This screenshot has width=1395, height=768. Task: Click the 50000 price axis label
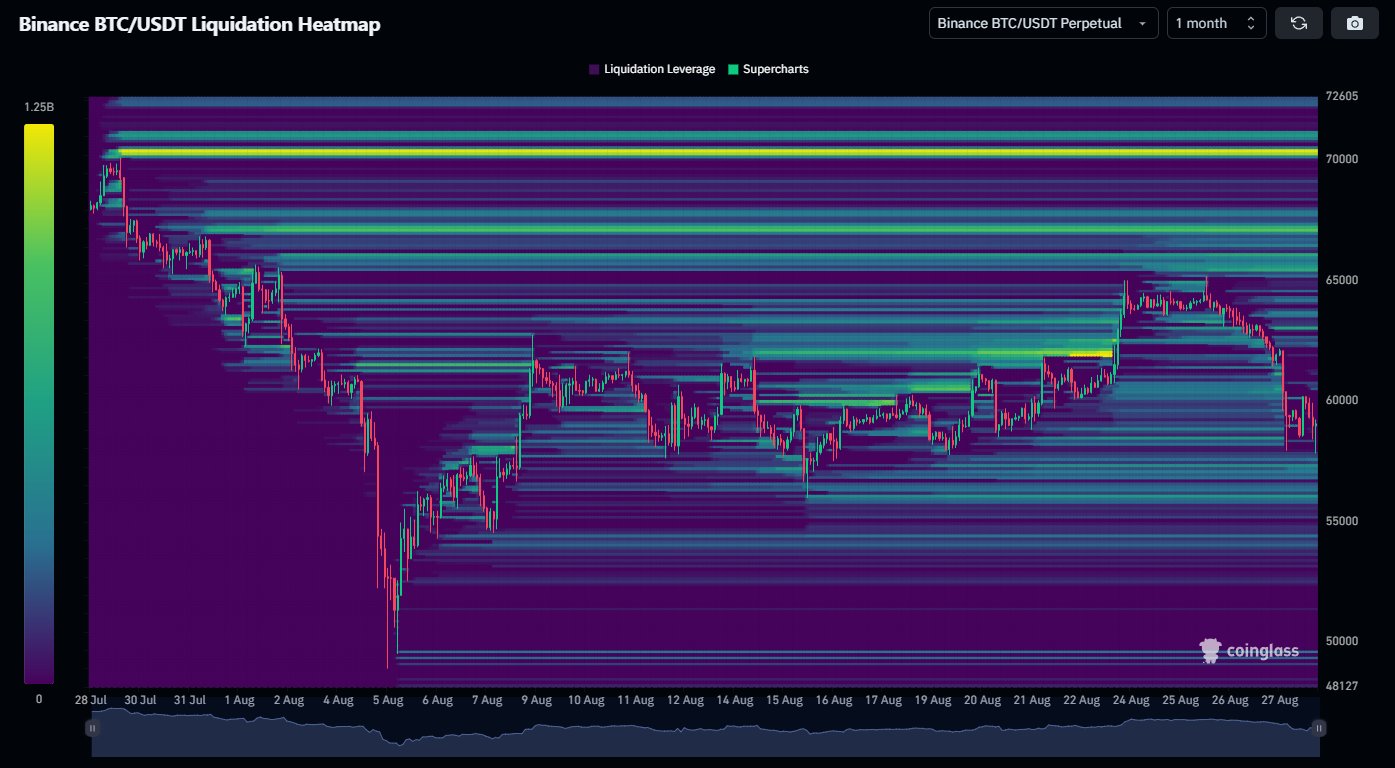pyautogui.click(x=1341, y=641)
